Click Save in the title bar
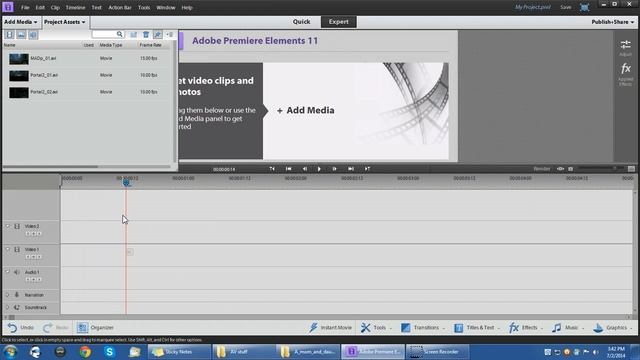640x360 pixels. coord(566,7)
